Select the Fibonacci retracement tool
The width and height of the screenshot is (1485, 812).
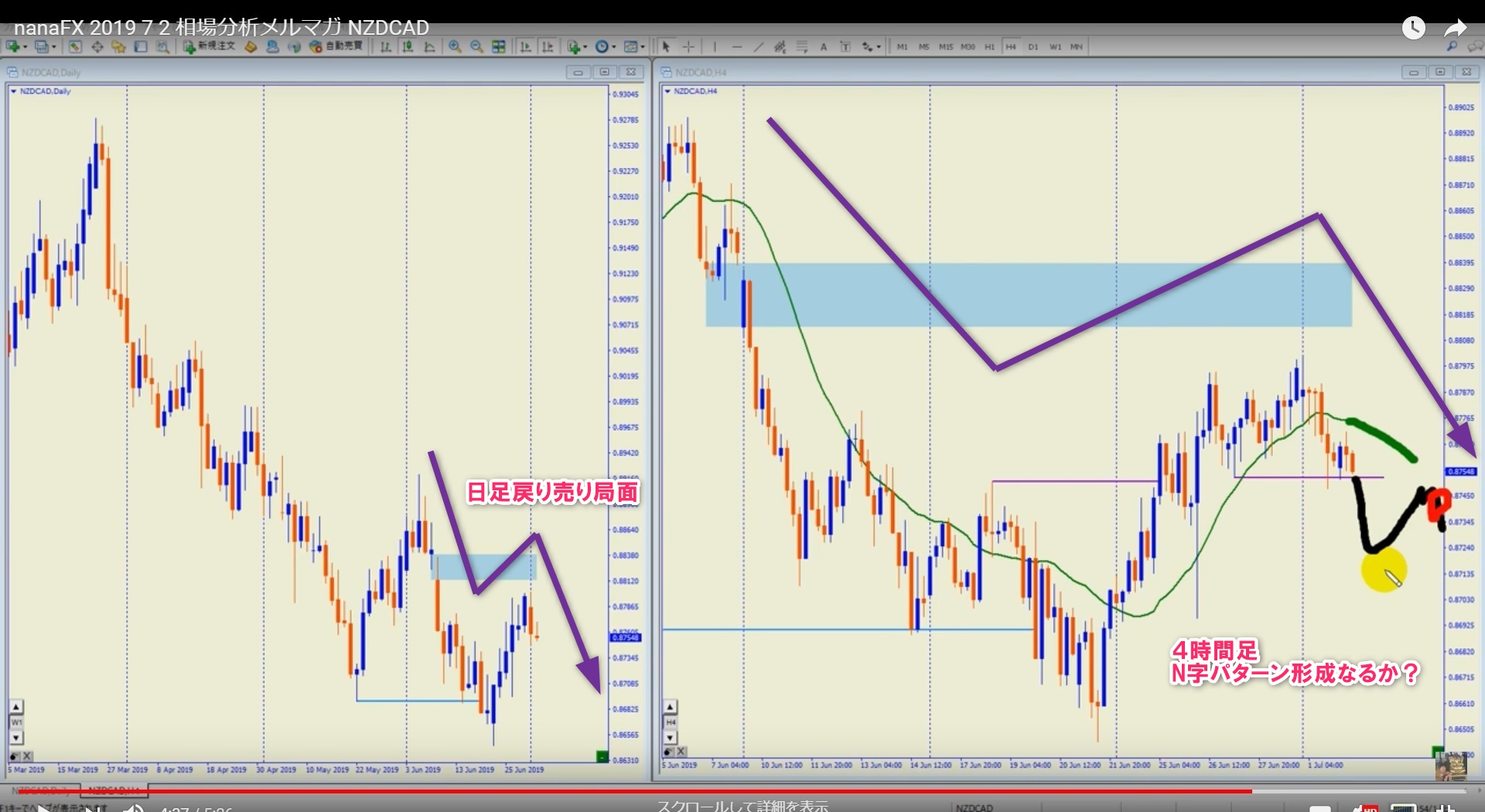click(802, 47)
